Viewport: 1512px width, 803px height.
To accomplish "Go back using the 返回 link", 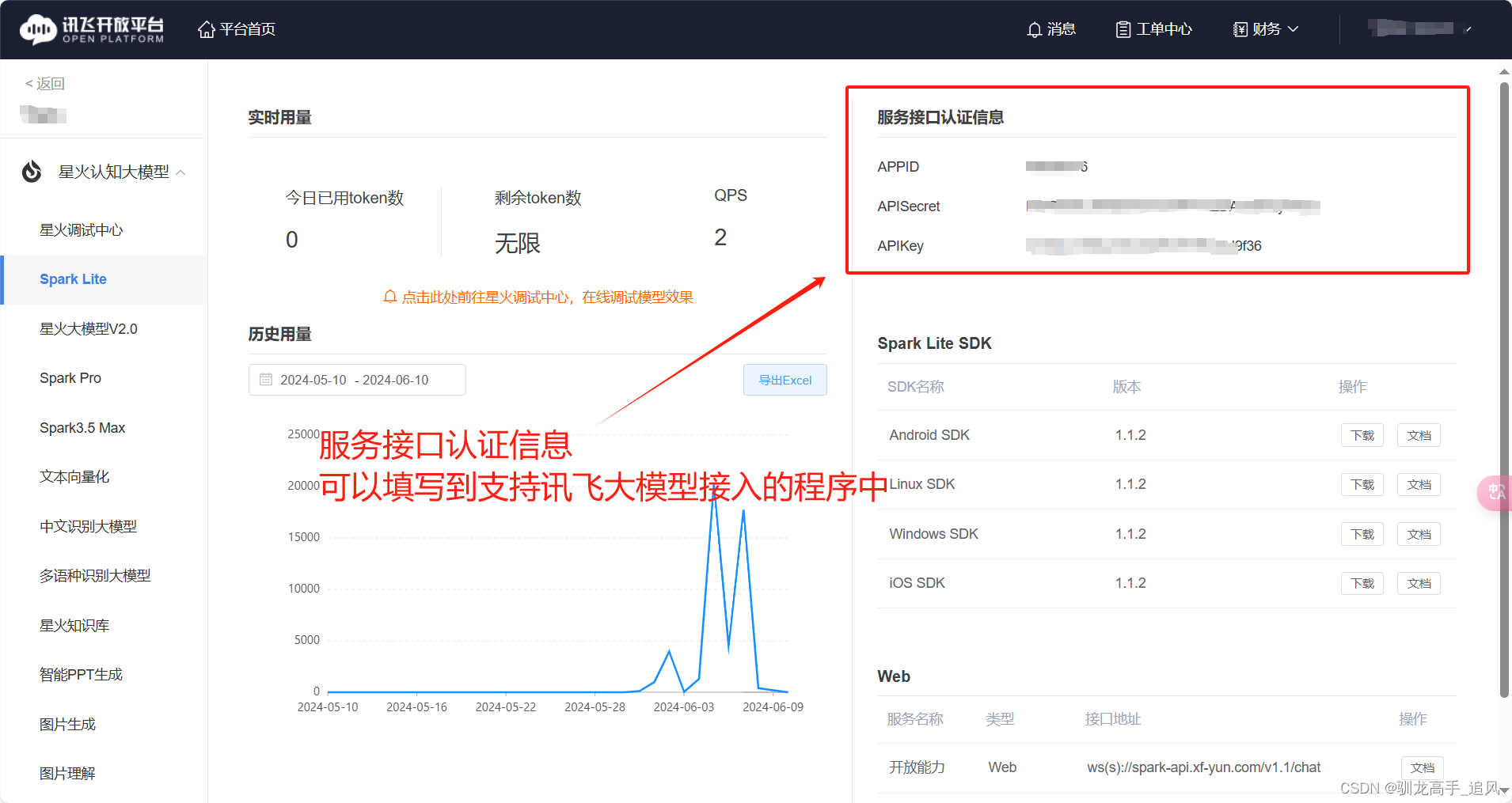I will pos(45,84).
